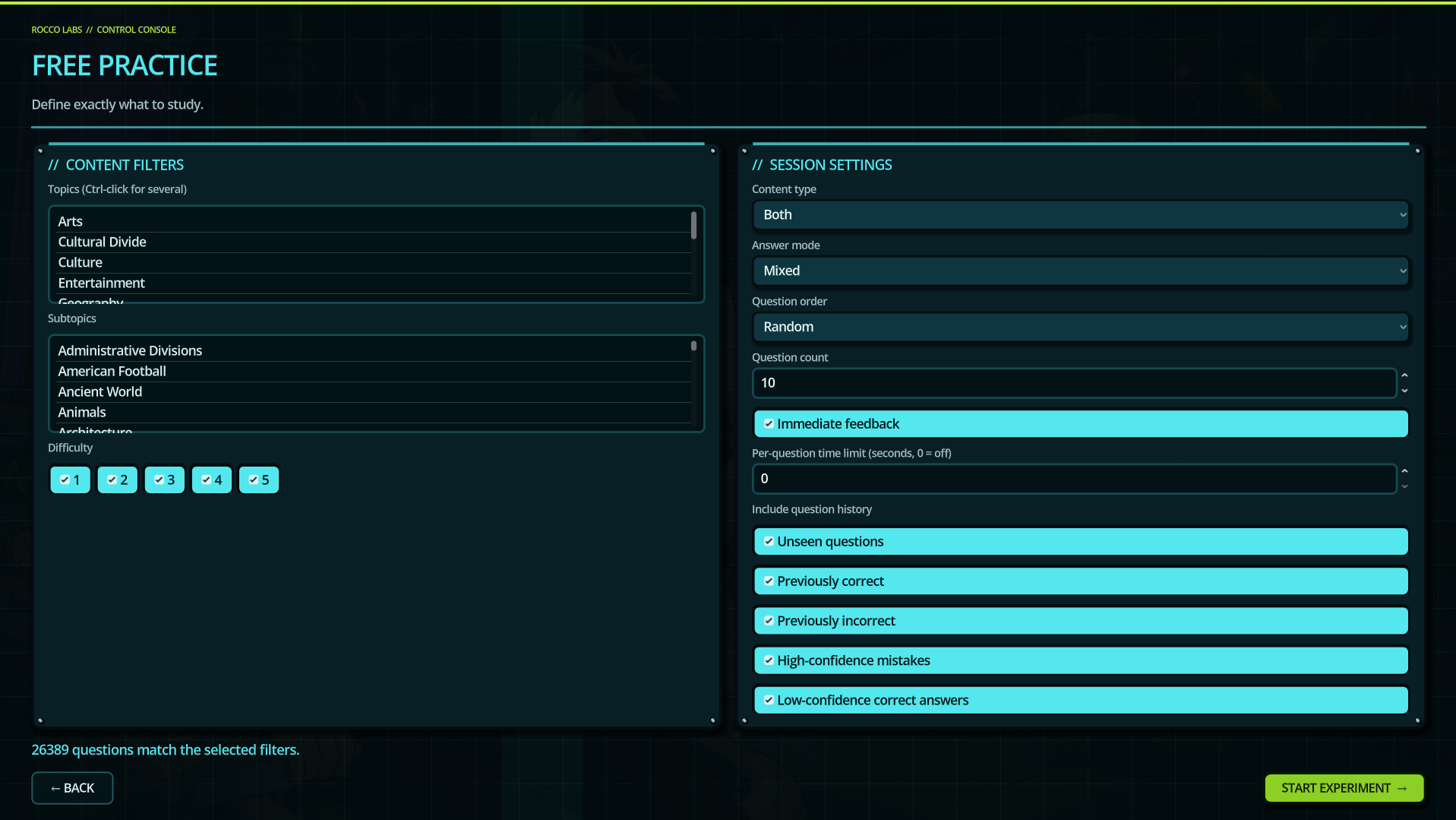This screenshot has height=820, width=1456.
Task: Select Entertainment topic
Action: click(x=373, y=283)
